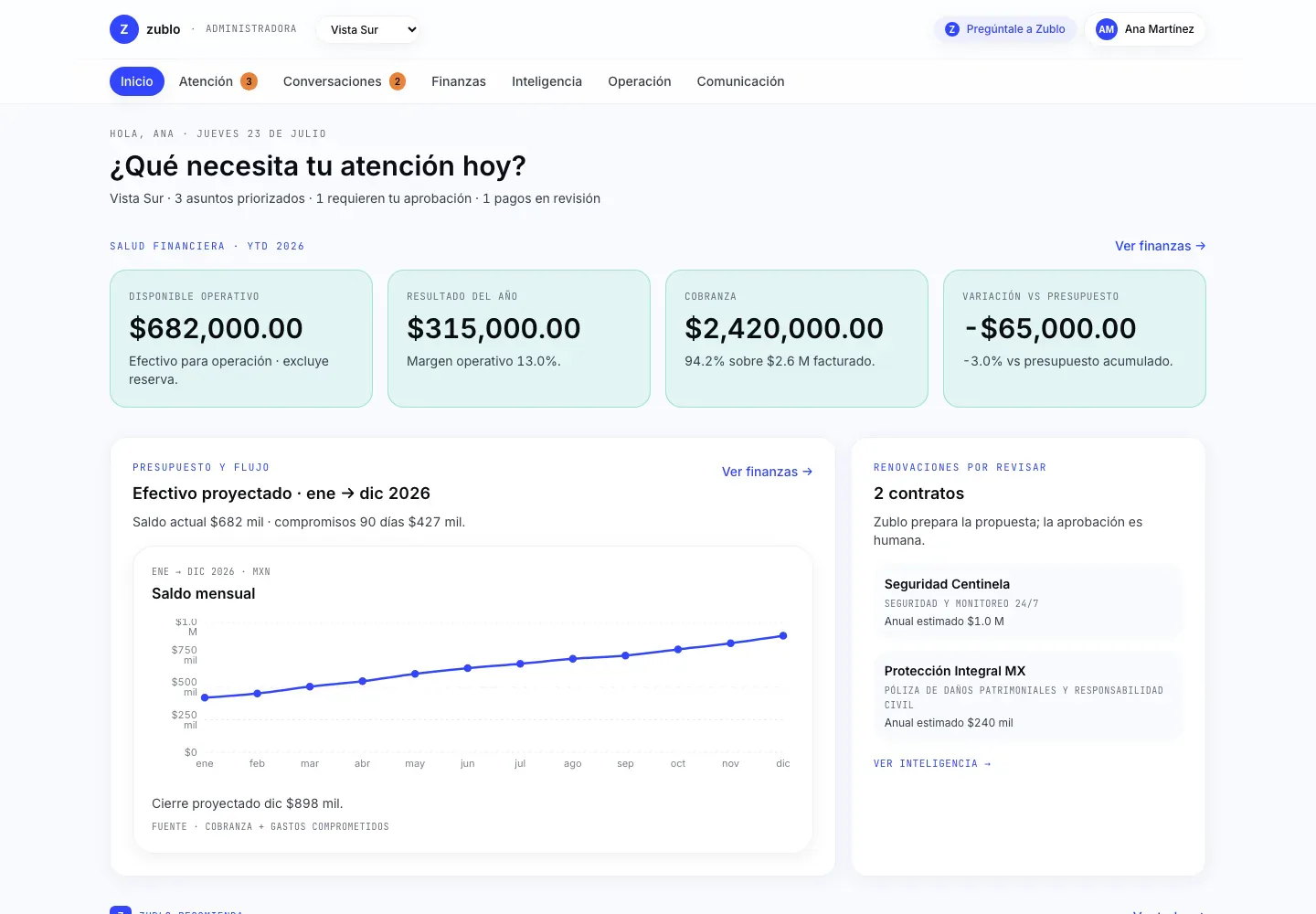The width and height of the screenshot is (1316, 914).
Task: Follow Ver finanzas link in Presupuesto y Flujo
Action: [767, 472]
